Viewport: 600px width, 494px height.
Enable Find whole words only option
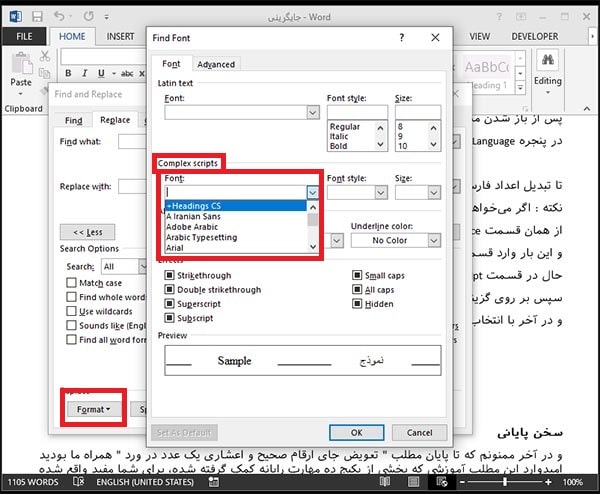(x=71, y=297)
